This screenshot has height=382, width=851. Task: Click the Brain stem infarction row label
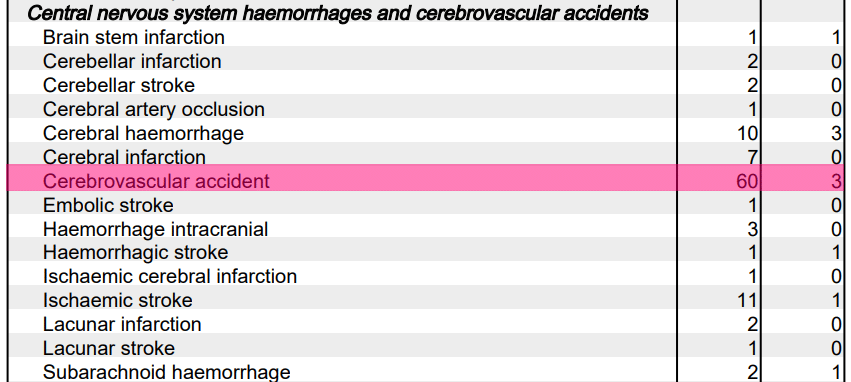coord(134,37)
